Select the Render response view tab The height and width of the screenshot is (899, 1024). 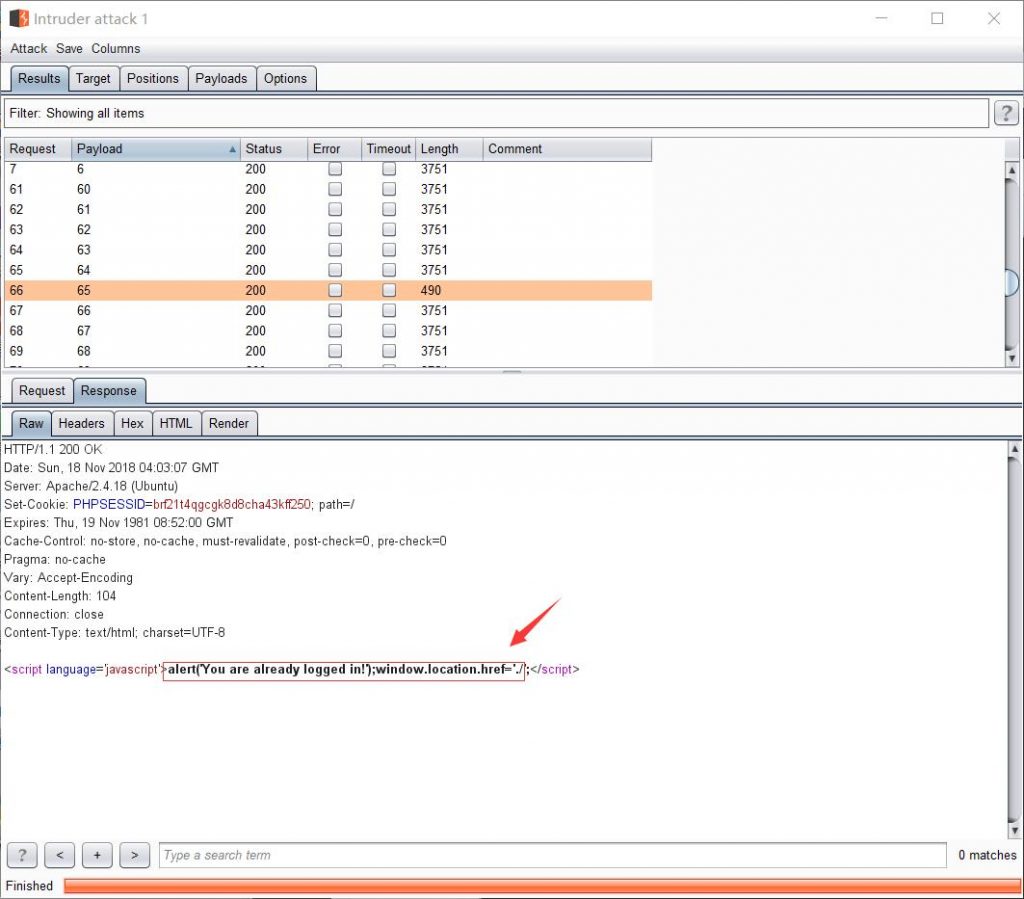(x=229, y=423)
